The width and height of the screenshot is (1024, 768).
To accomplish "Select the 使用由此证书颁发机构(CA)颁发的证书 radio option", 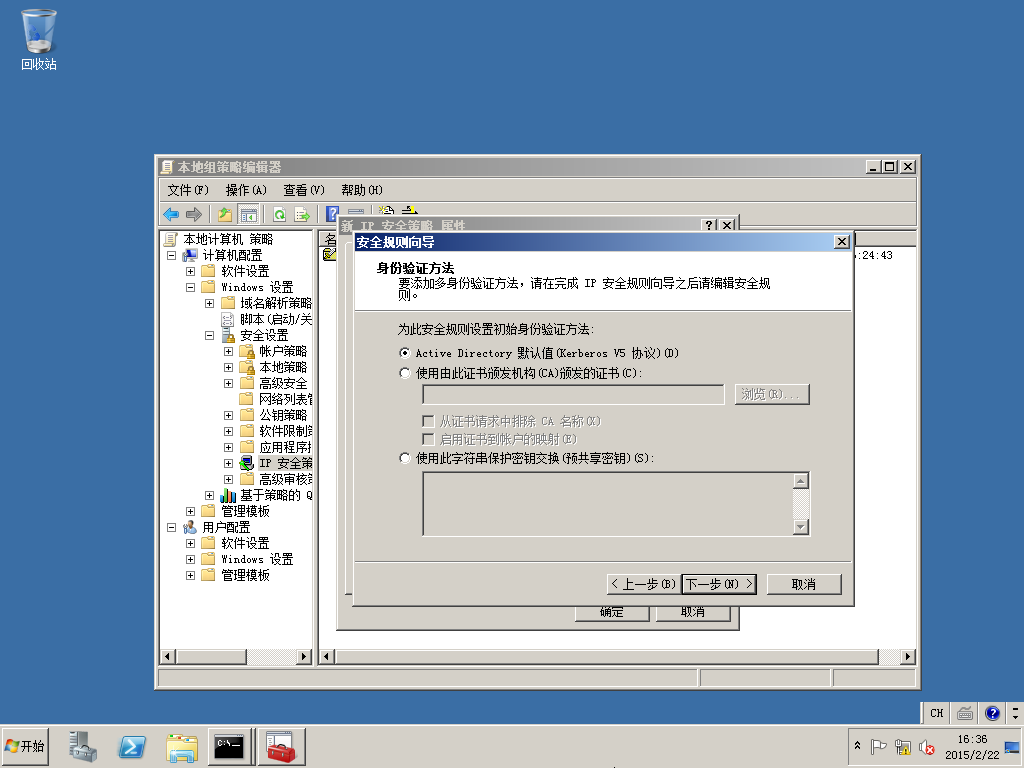I will click(405, 374).
